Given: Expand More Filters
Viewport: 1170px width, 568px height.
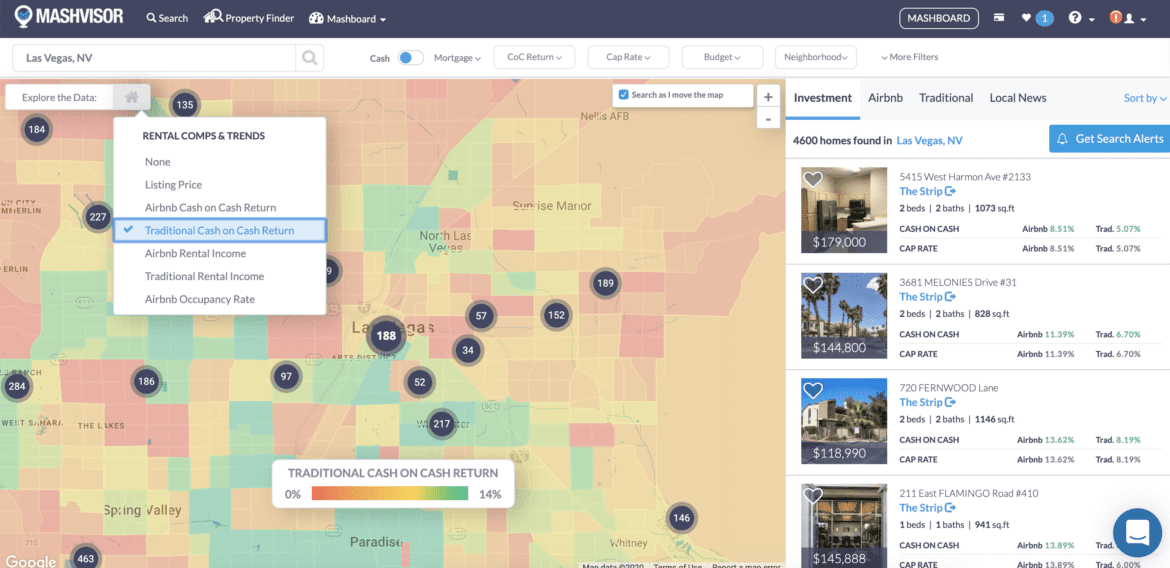Looking at the screenshot, I should 910,57.
